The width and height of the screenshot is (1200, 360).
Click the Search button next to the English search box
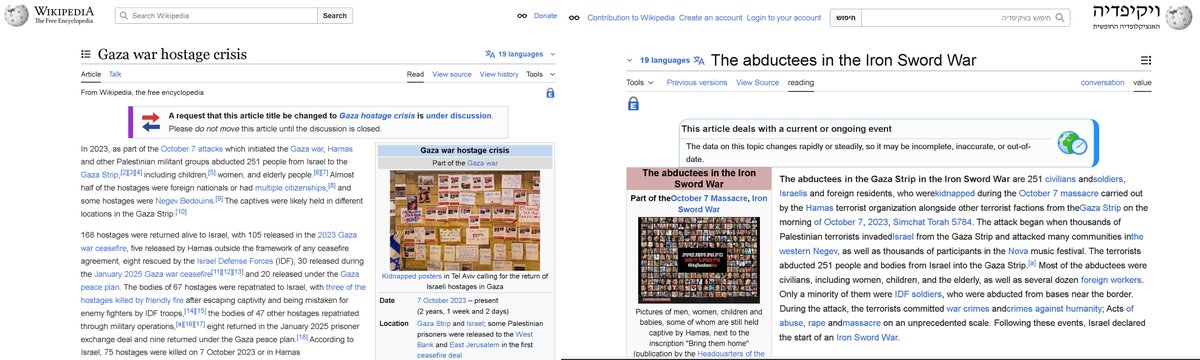(335, 16)
